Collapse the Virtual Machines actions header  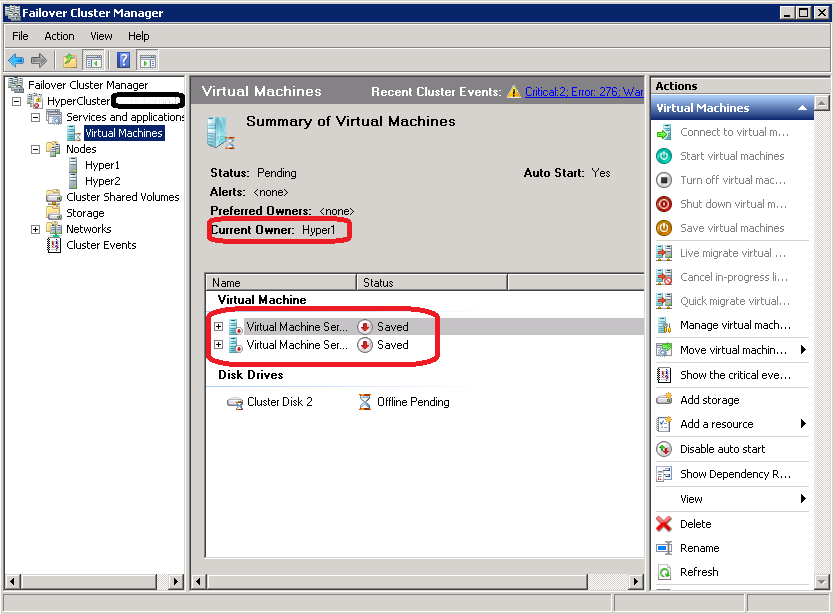(803, 108)
